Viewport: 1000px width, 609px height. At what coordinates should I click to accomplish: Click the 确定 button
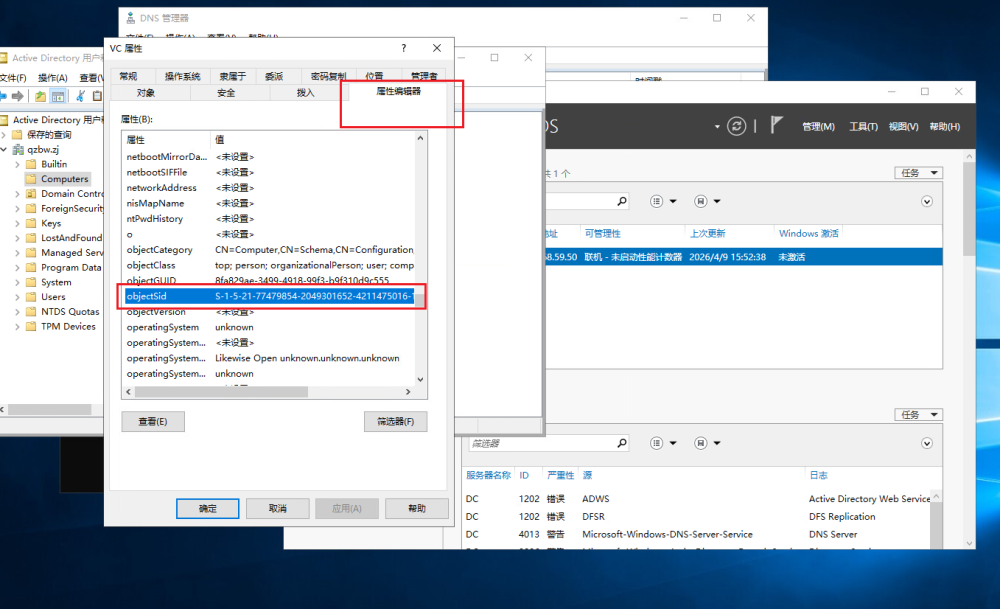pos(207,508)
